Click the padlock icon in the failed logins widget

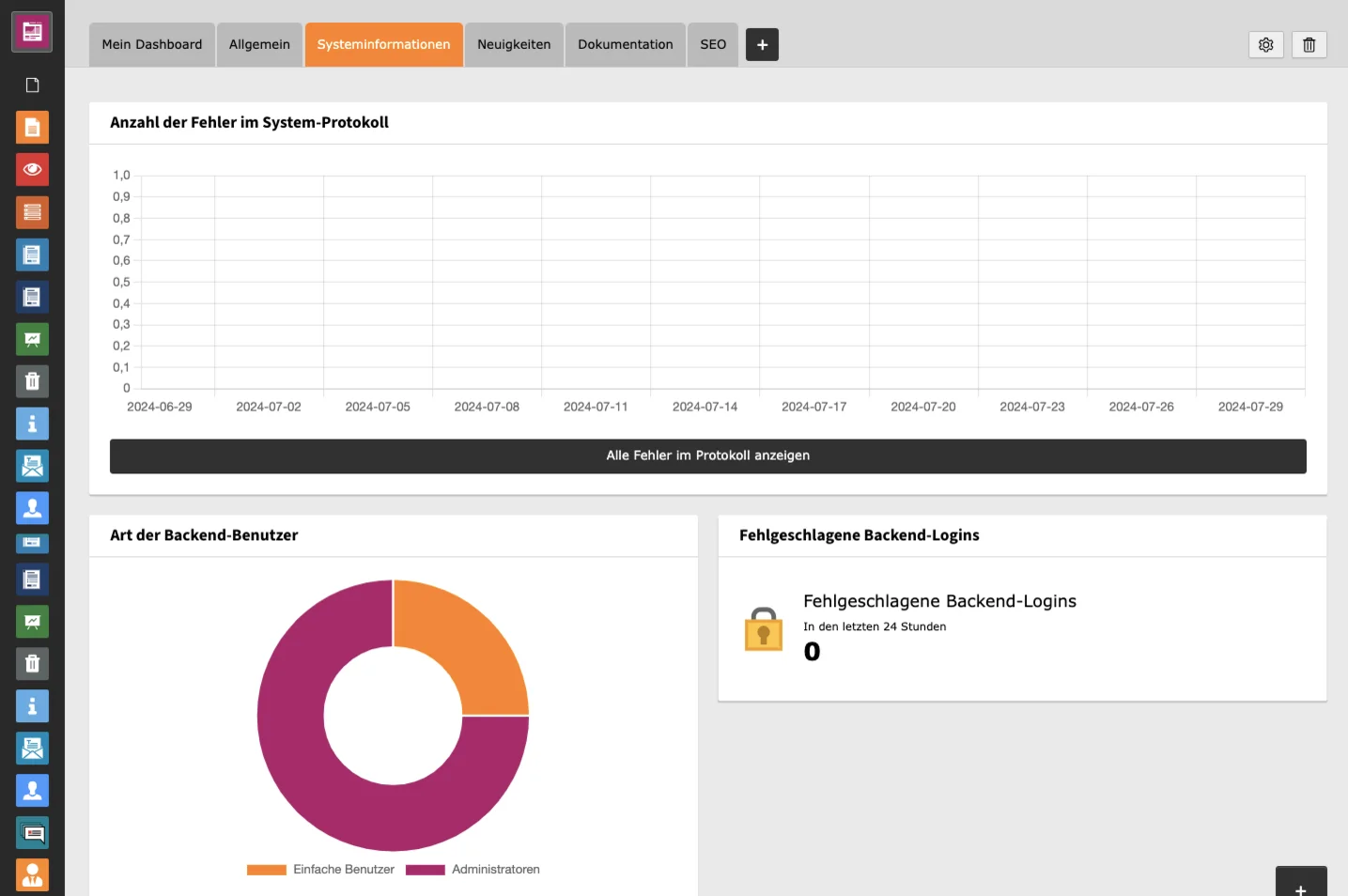coord(763,629)
